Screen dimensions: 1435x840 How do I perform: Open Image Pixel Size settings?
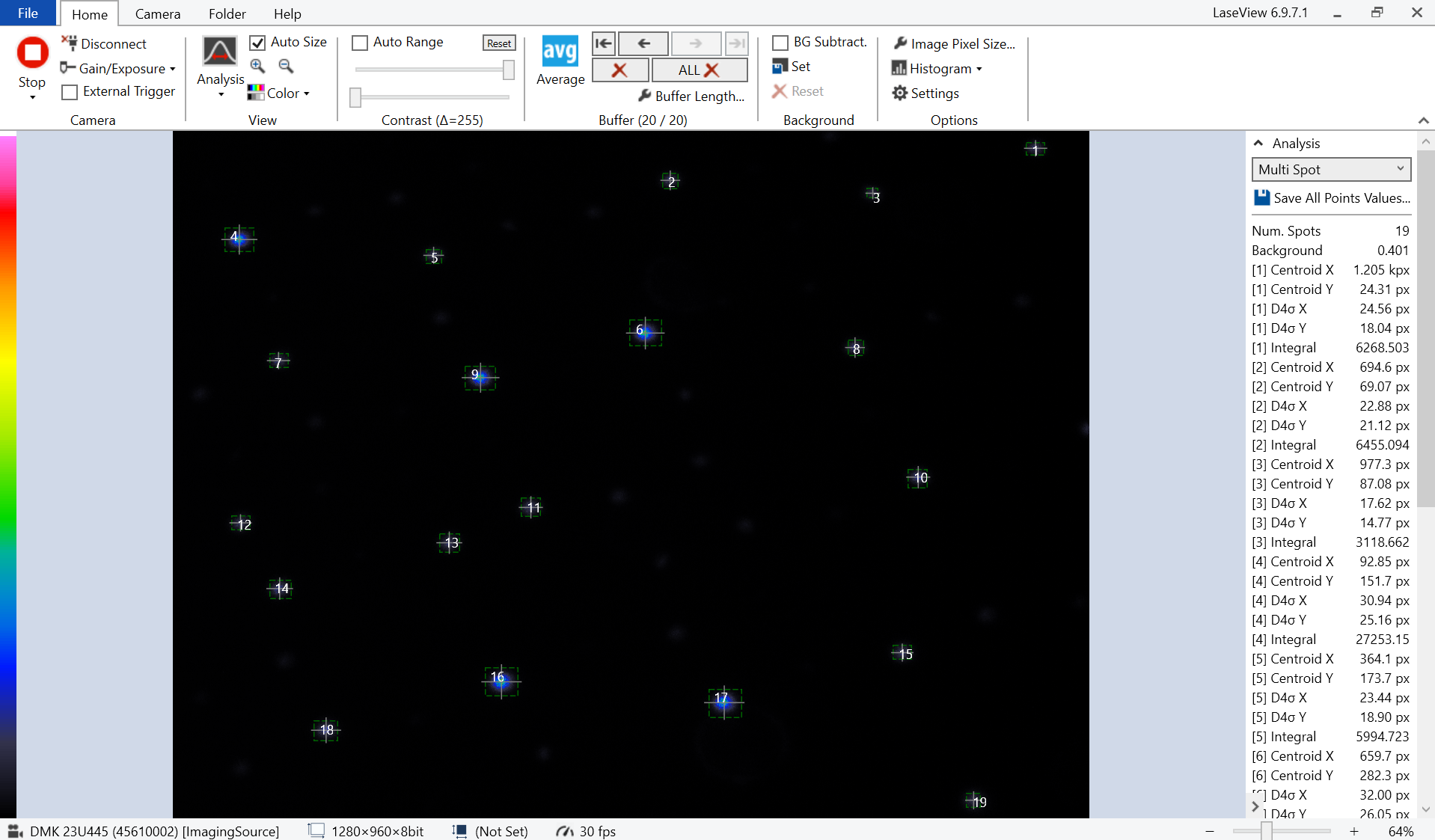955,43
